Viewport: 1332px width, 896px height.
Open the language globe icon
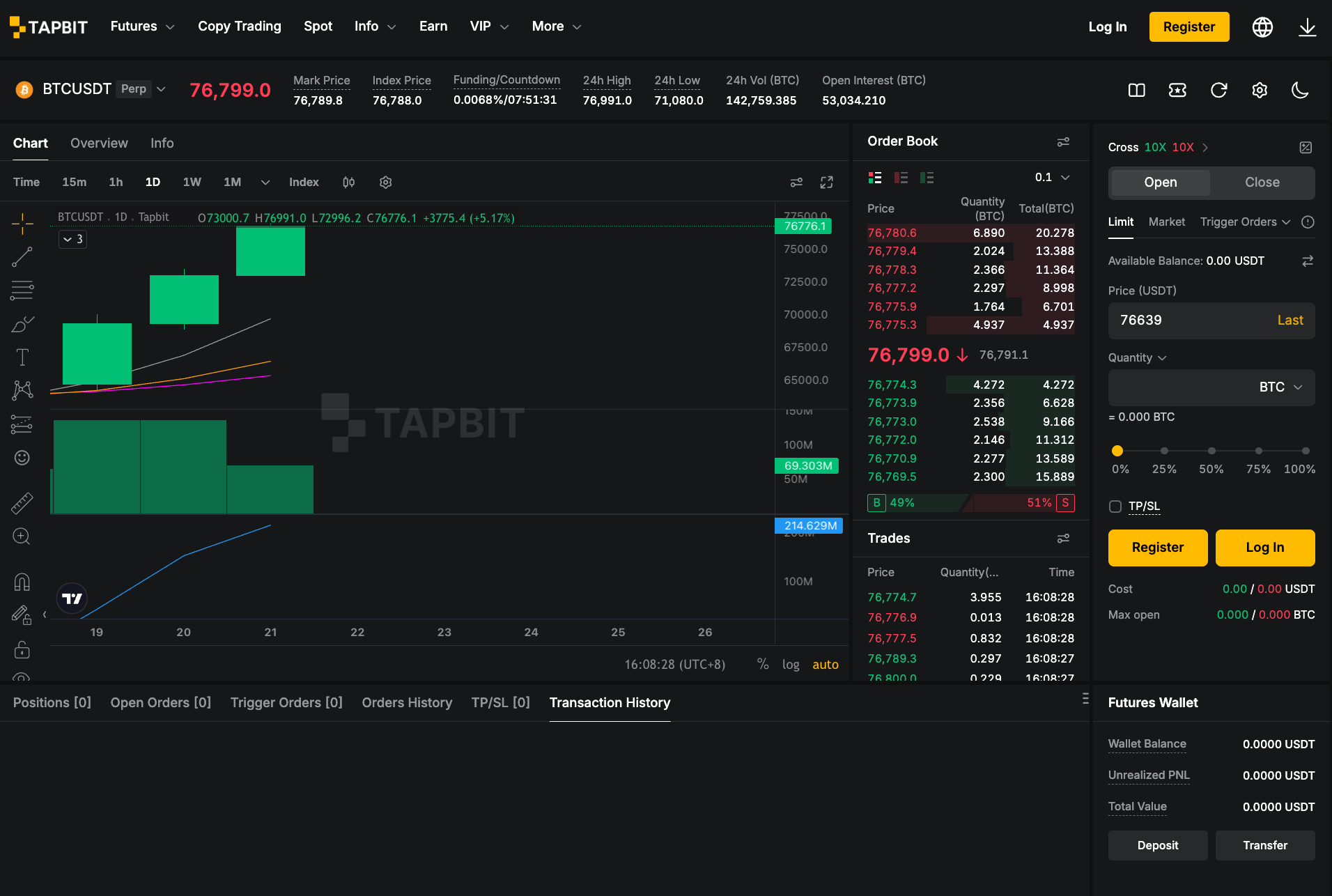point(1262,26)
